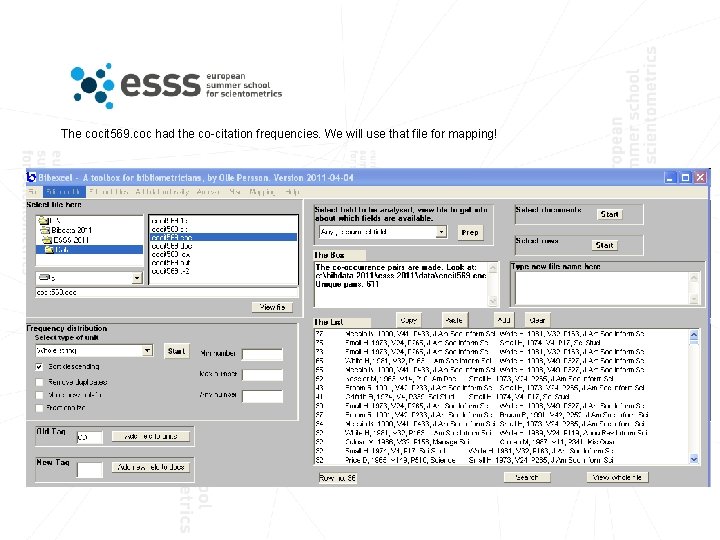Image resolution: width=720 pixels, height=540 pixels.
Task: Click The Box scrollbar down arrow
Action: click(x=493, y=301)
